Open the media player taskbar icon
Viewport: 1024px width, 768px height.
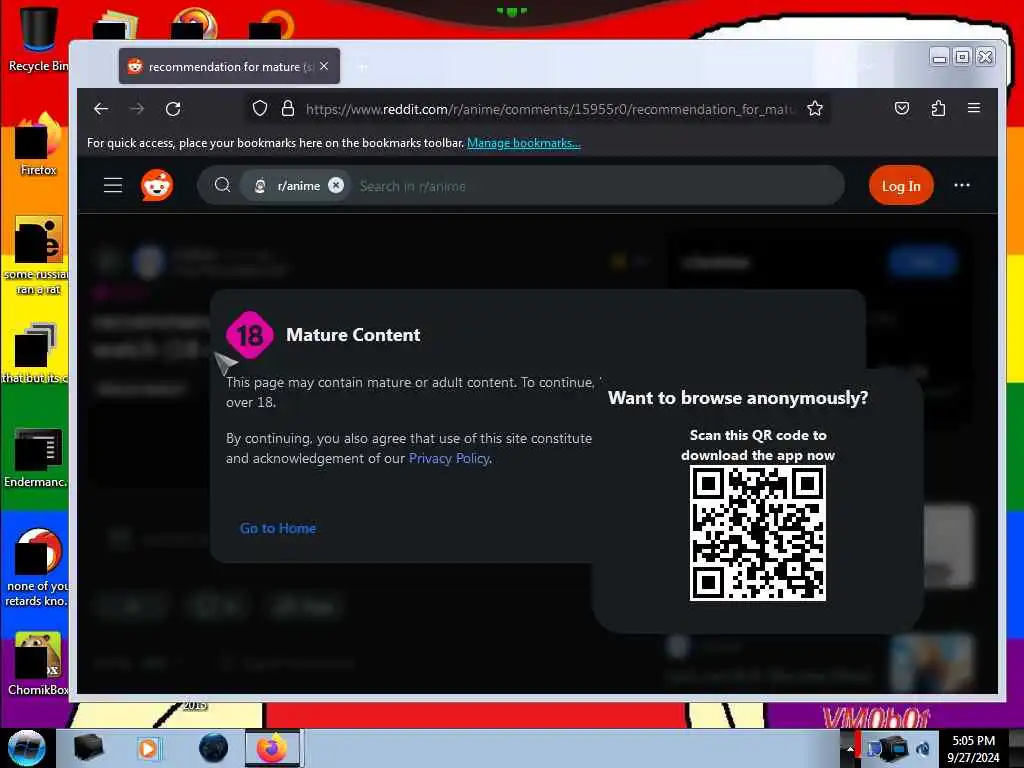click(148, 748)
